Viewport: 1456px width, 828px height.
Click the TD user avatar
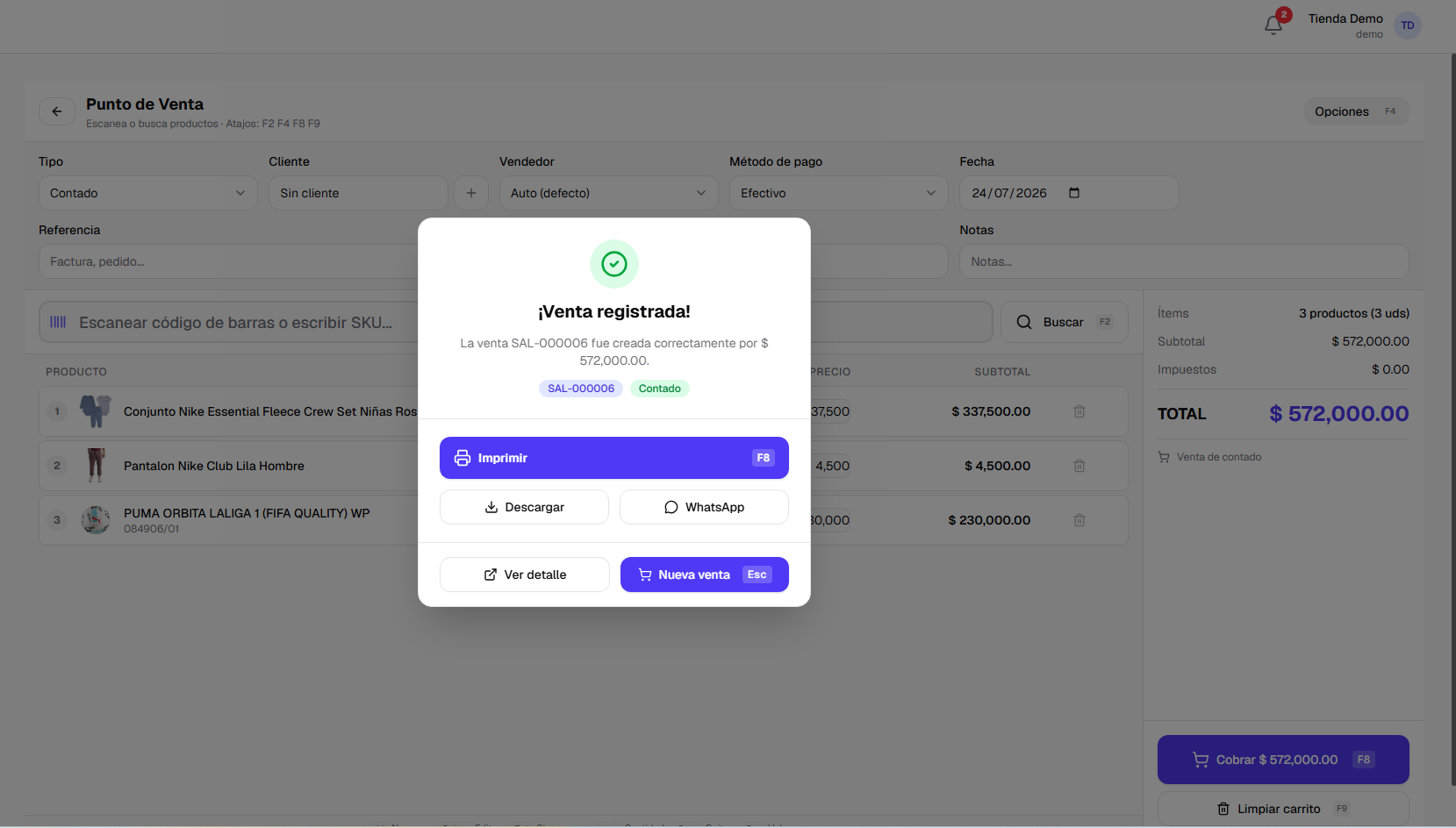(1408, 25)
